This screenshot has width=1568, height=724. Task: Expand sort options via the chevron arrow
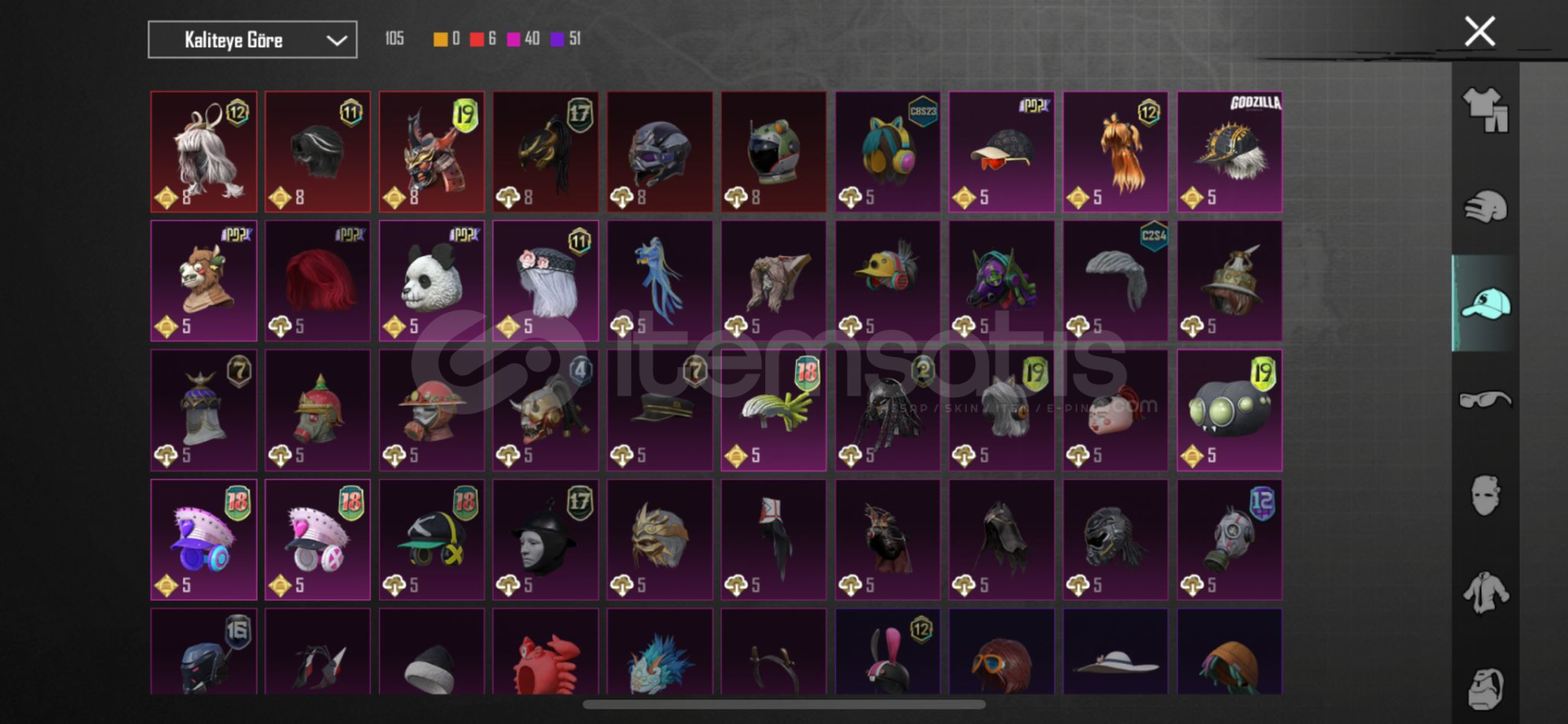tap(336, 40)
